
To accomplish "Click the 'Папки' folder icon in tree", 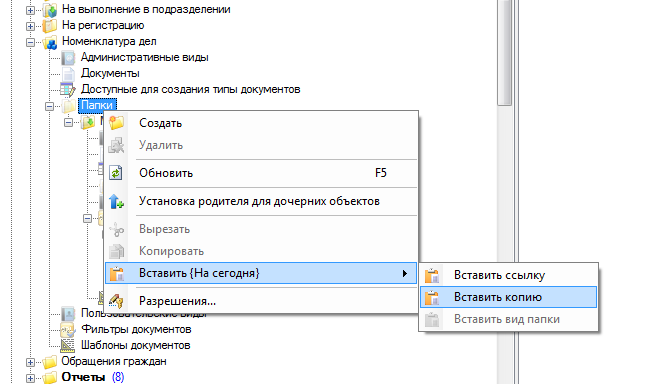I will (x=69, y=105).
